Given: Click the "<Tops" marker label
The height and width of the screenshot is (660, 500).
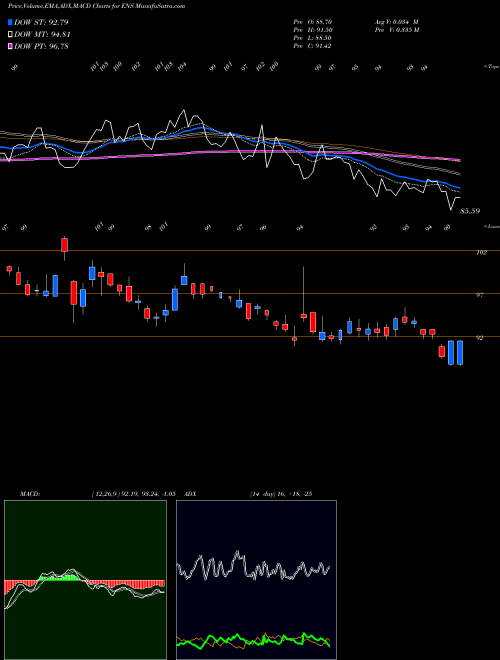Looking at the screenshot, I should pos(491,67).
